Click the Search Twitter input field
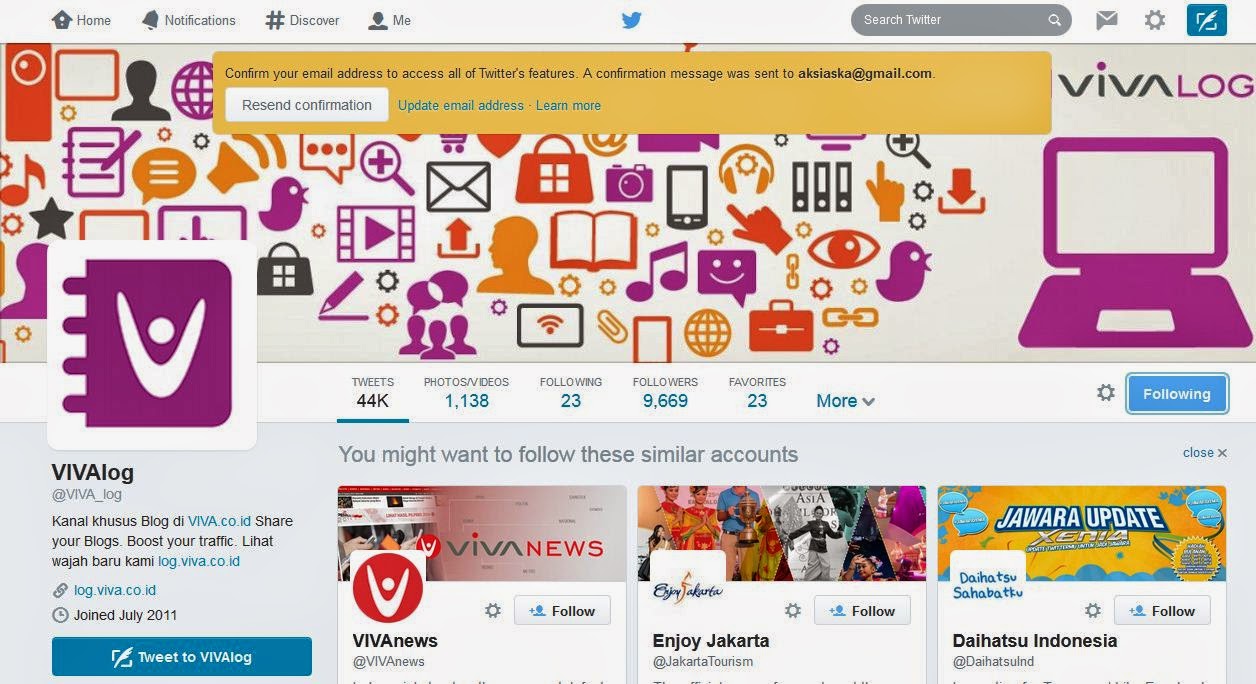Viewport: 1256px width, 684px height. point(950,20)
